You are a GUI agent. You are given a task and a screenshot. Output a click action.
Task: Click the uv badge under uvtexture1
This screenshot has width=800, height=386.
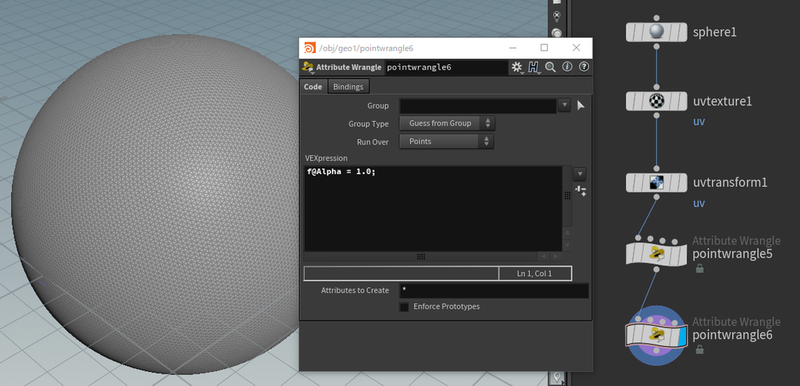point(698,122)
